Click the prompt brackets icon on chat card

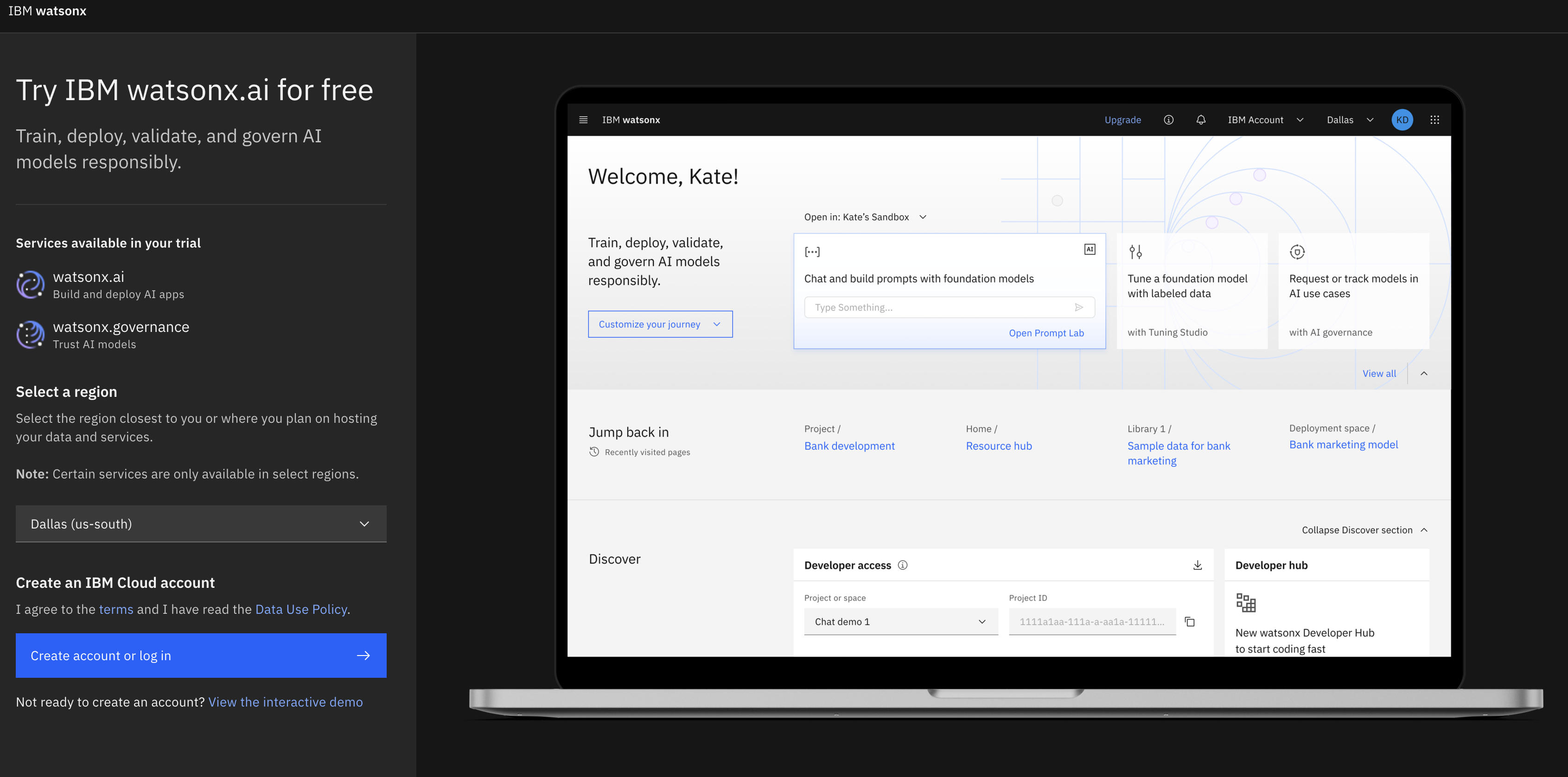coord(812,252)
